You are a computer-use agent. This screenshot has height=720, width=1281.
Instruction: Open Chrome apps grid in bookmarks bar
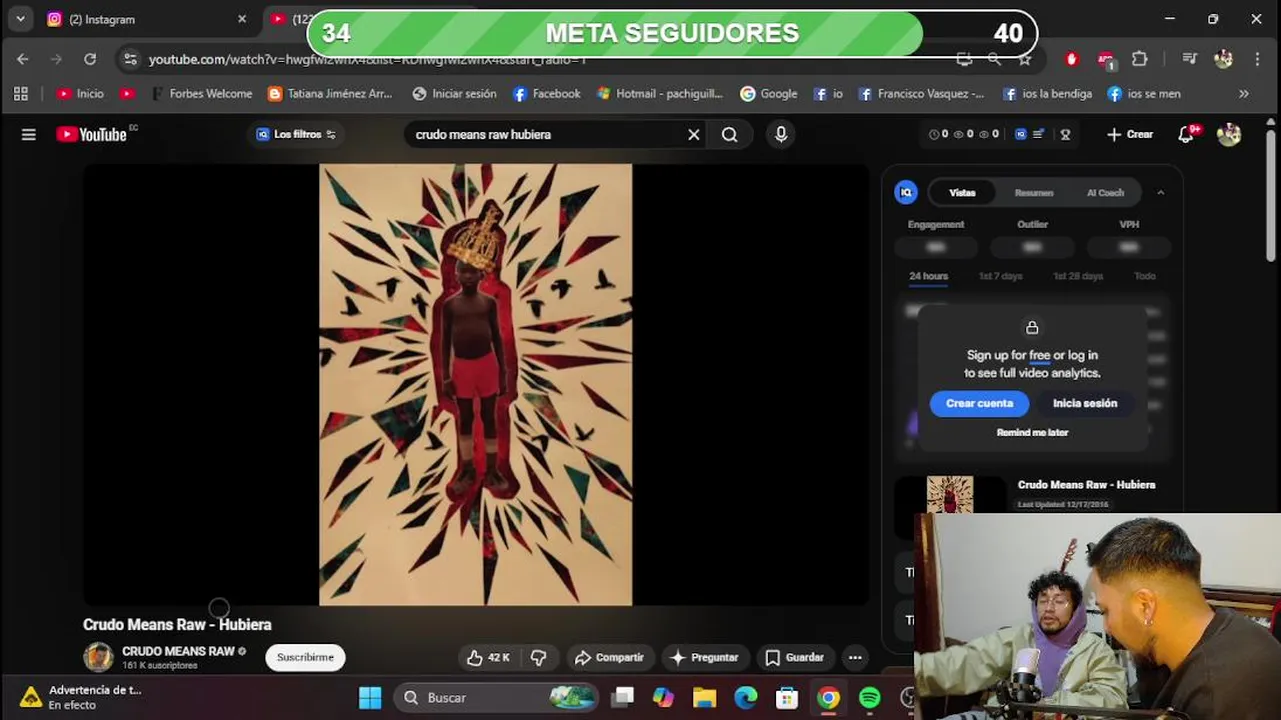[20, 93]
